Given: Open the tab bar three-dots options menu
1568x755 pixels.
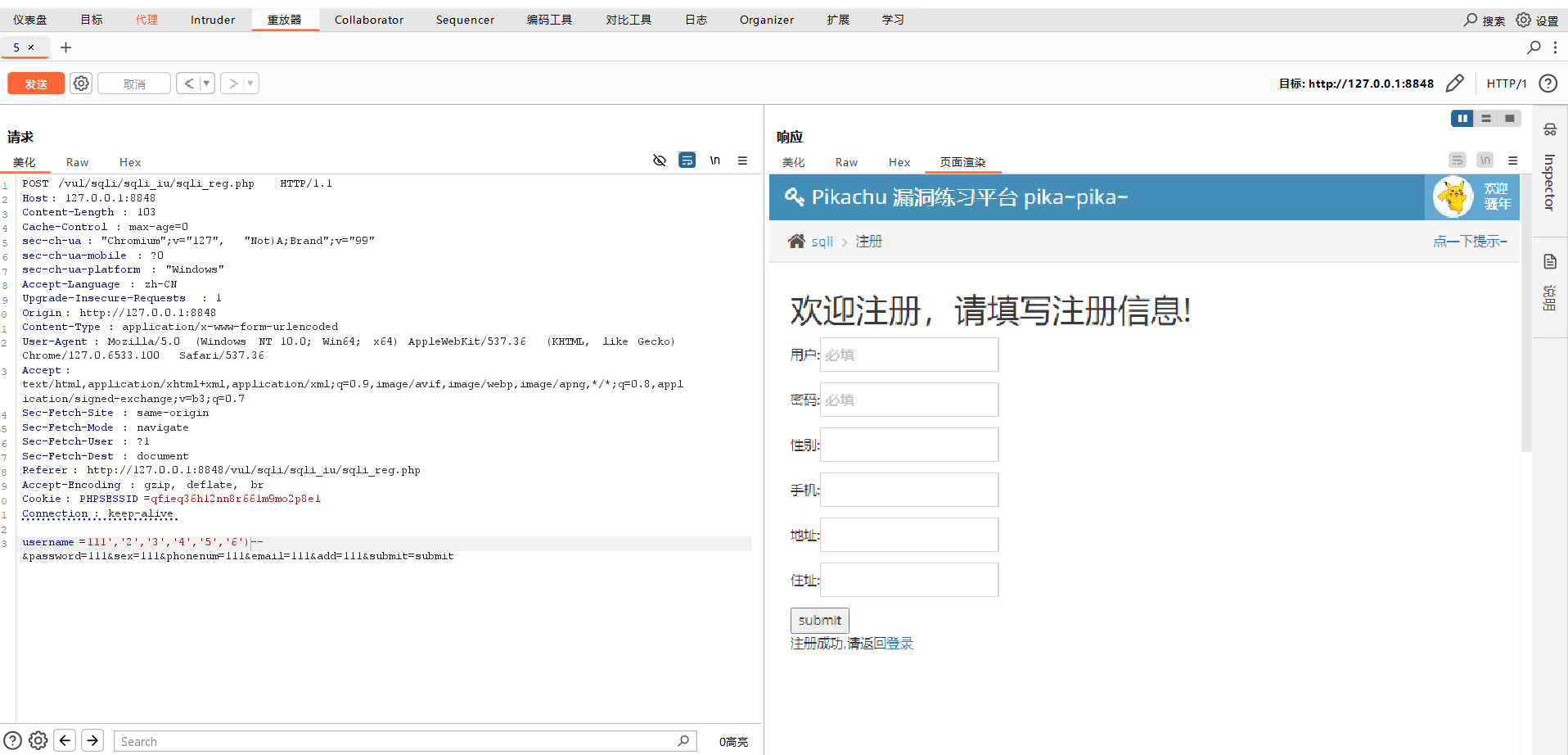Looking at the screenshot, I should tap(1555, 47).
